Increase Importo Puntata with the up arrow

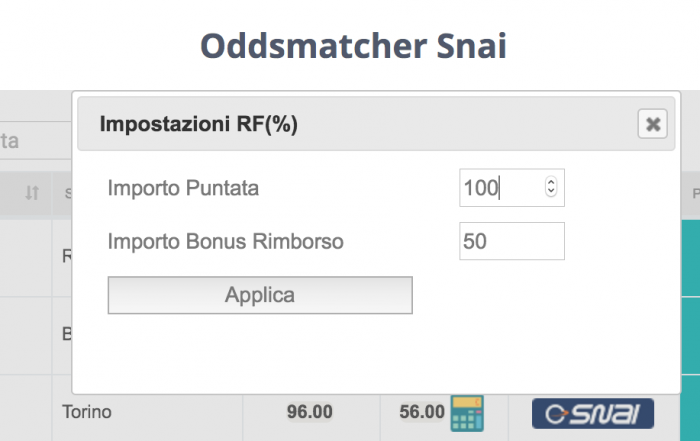point(551,183)
